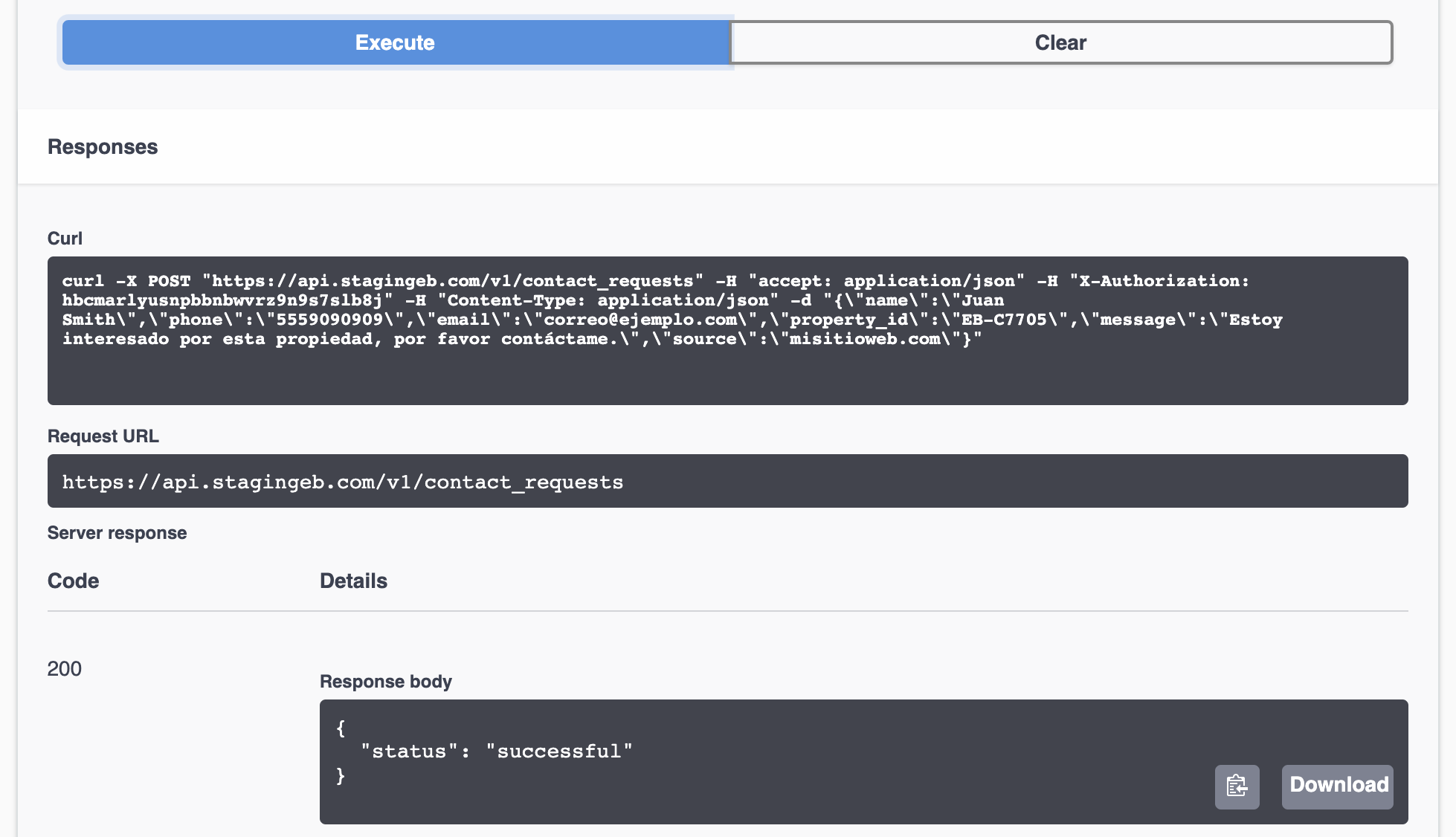Click the Response body label

pyautogui.click(x=385, y=682)
